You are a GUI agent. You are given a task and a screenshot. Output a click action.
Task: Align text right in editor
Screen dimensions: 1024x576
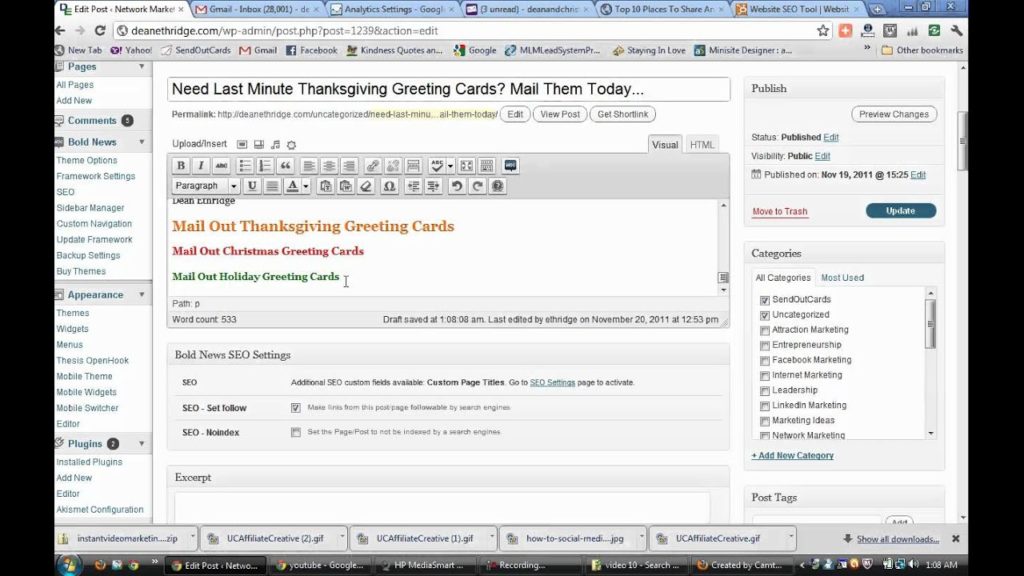(x=349, y=166)
